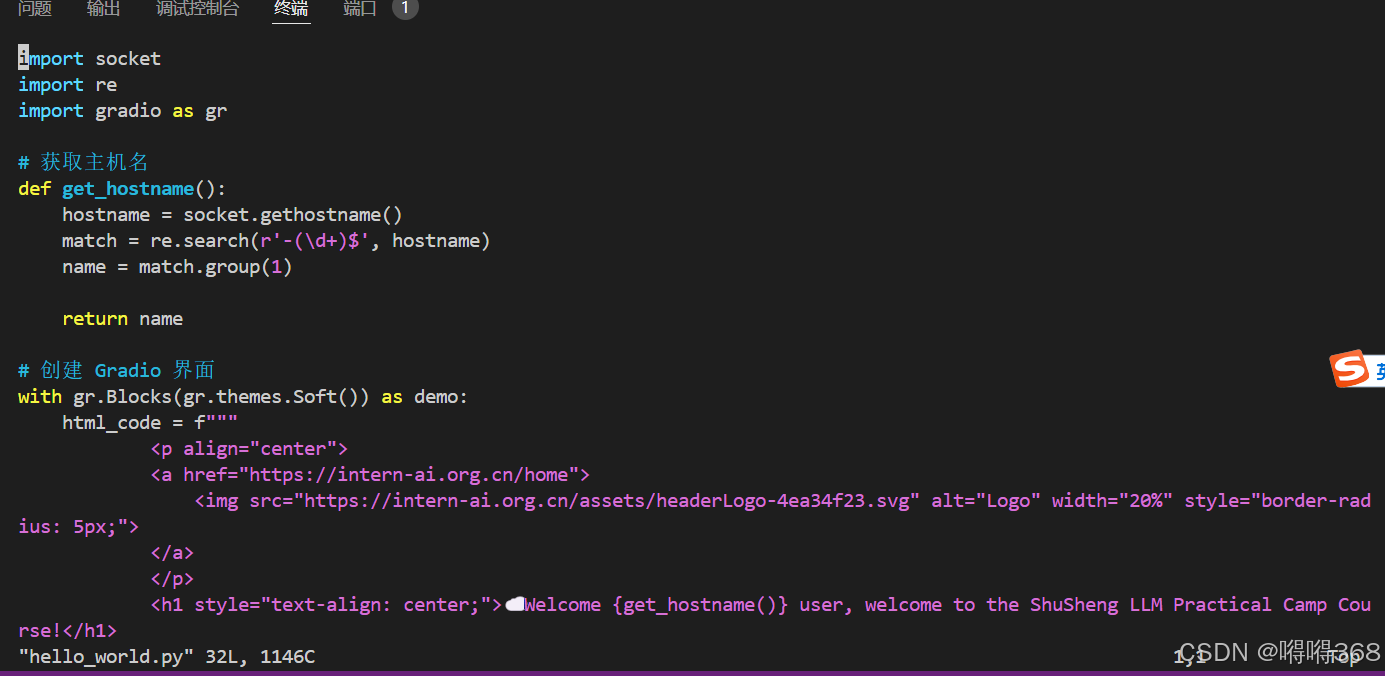Screen dimensions: 1385x676
Task: Place cursor on the import socket line
Action: coord(90,58)
